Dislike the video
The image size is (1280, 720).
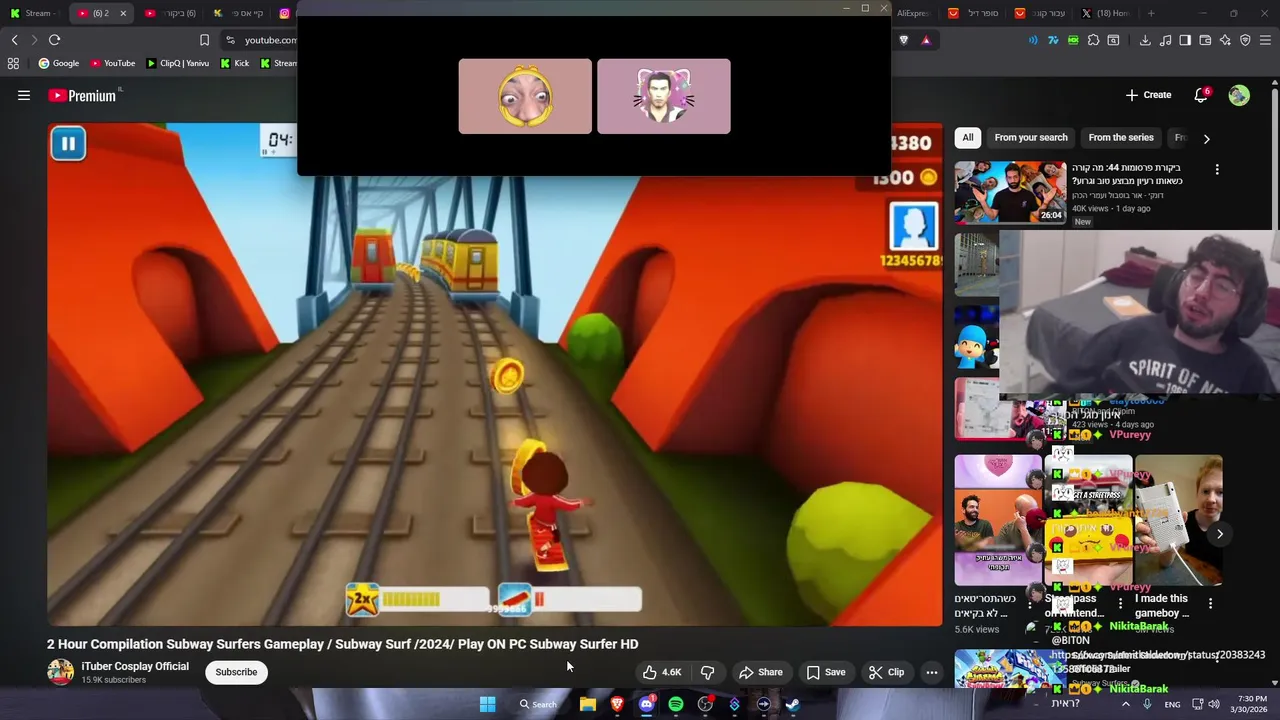tap(707, 672)
